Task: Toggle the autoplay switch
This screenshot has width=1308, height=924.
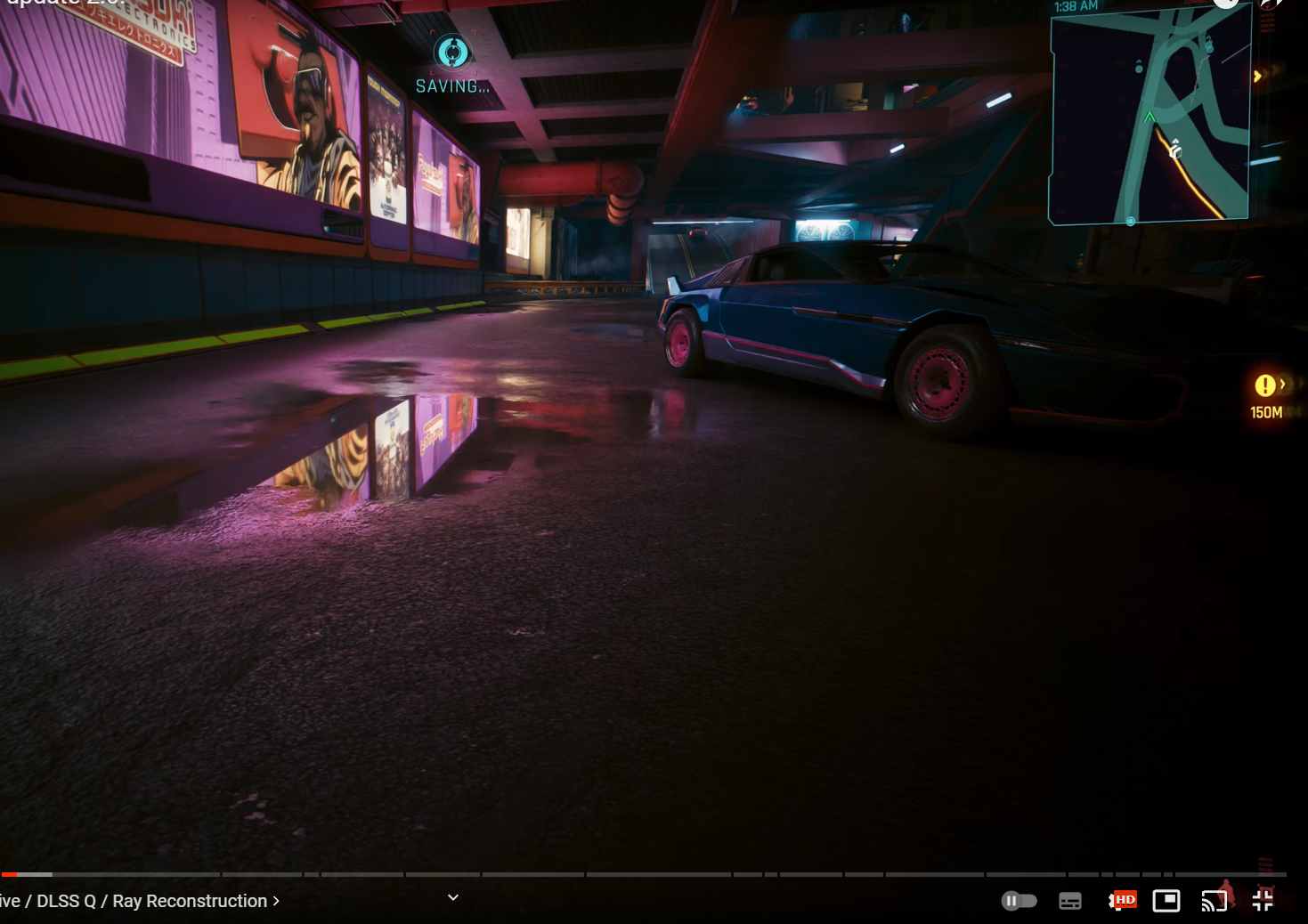Action: point(1019,901)
